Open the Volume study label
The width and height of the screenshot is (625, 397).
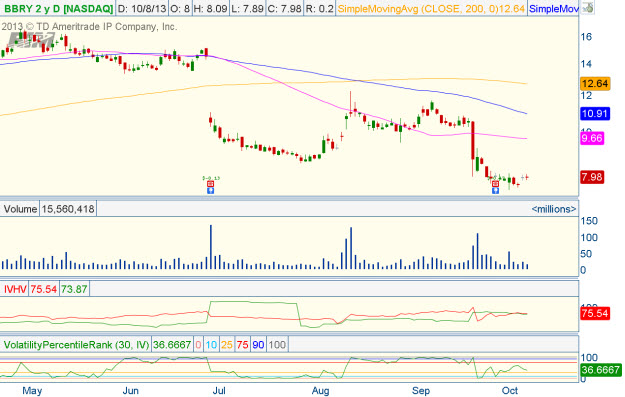20,209
